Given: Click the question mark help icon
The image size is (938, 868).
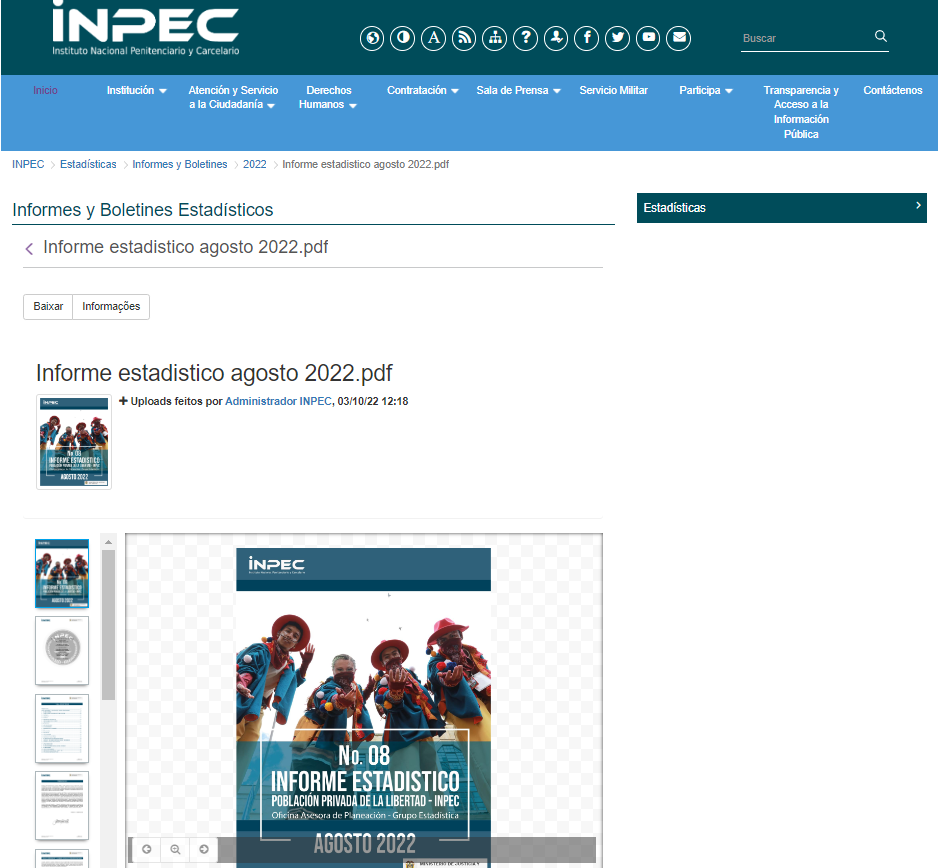Looking at the screenshot, I should coord(525,38).
